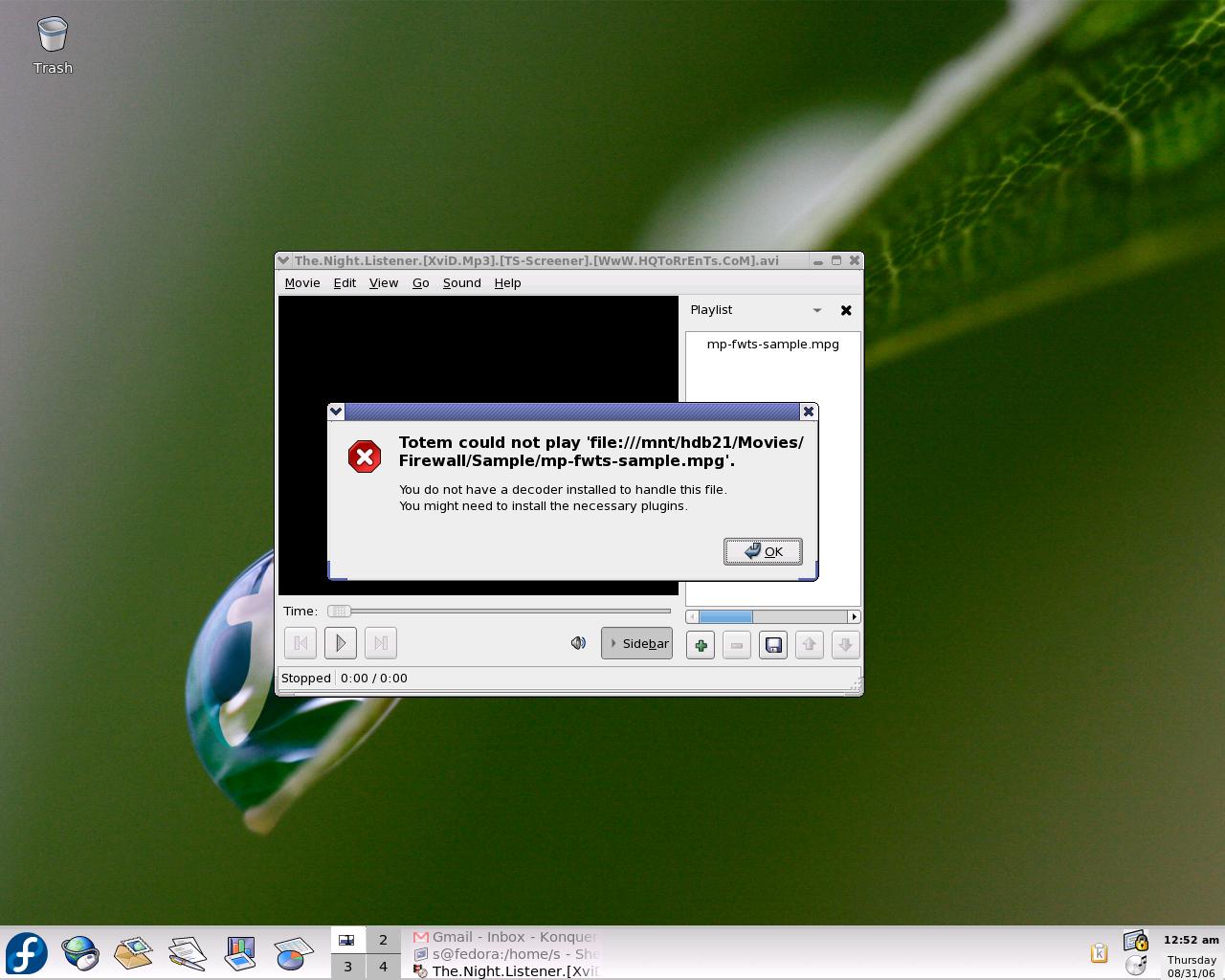Click the playlist scrollbar left arrow
The width and height of the screenshot is (1225, 980).
point(692,616)
